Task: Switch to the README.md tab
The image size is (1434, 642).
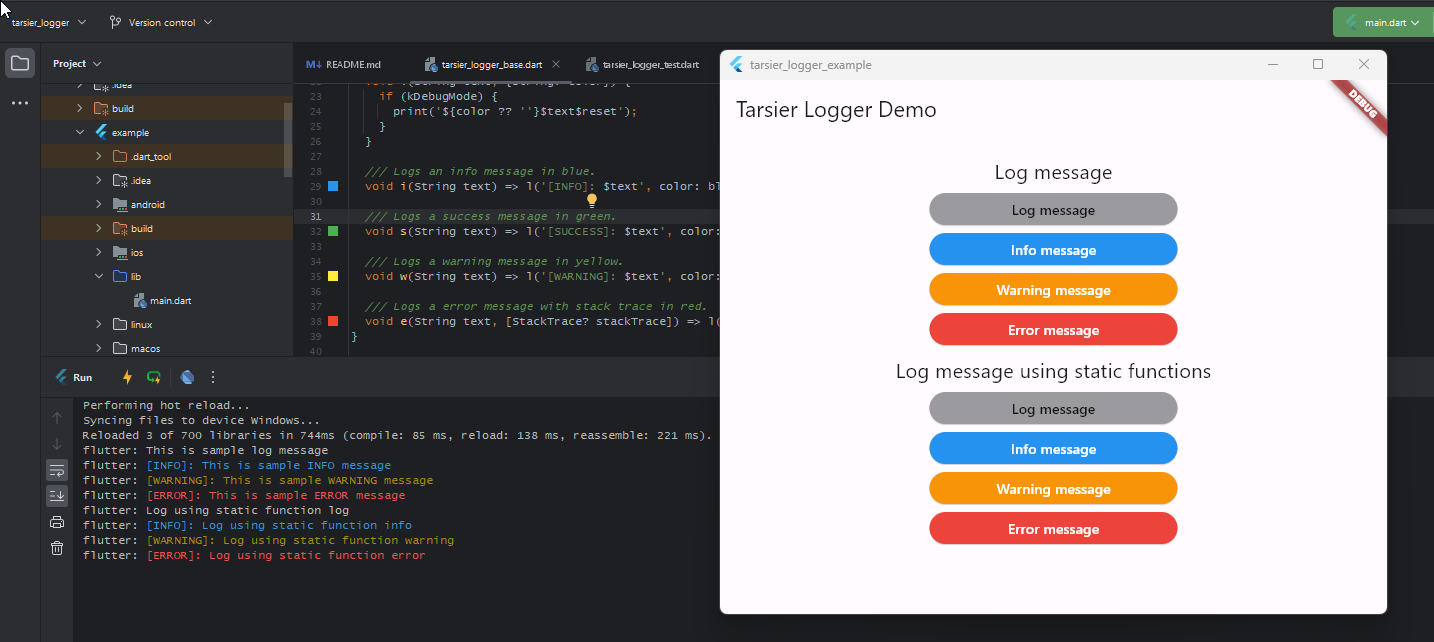Action: click(344, 64)
